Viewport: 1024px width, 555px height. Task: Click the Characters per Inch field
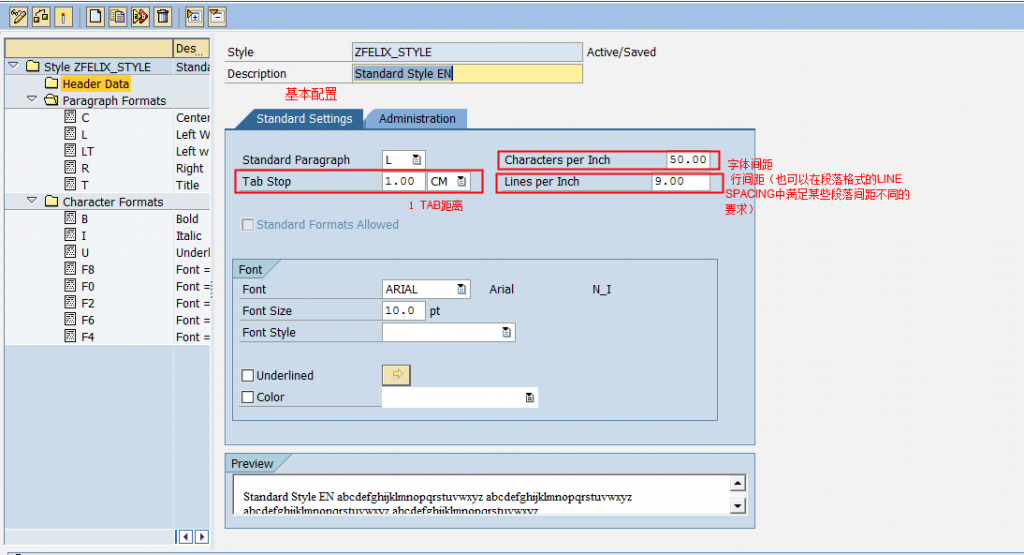688,159
